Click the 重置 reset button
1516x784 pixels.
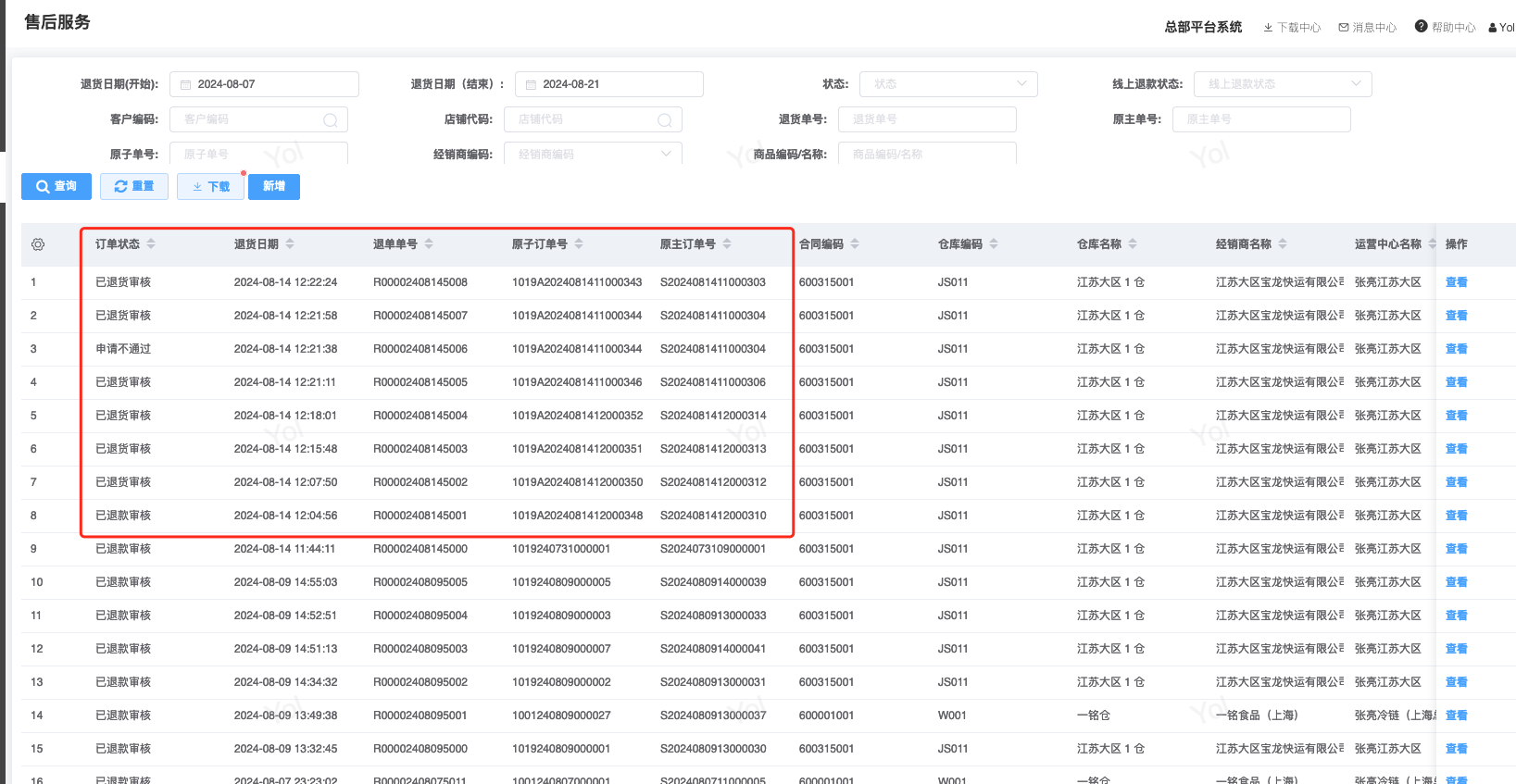point(134,186)
